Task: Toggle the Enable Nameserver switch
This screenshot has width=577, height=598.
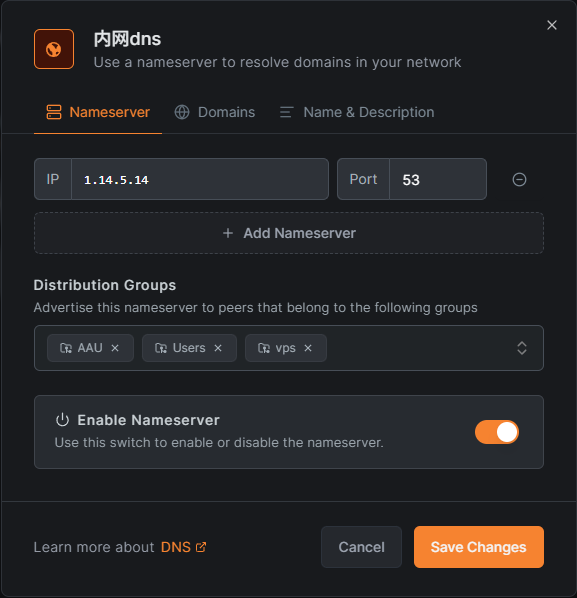Action: [x=497, y=432]
